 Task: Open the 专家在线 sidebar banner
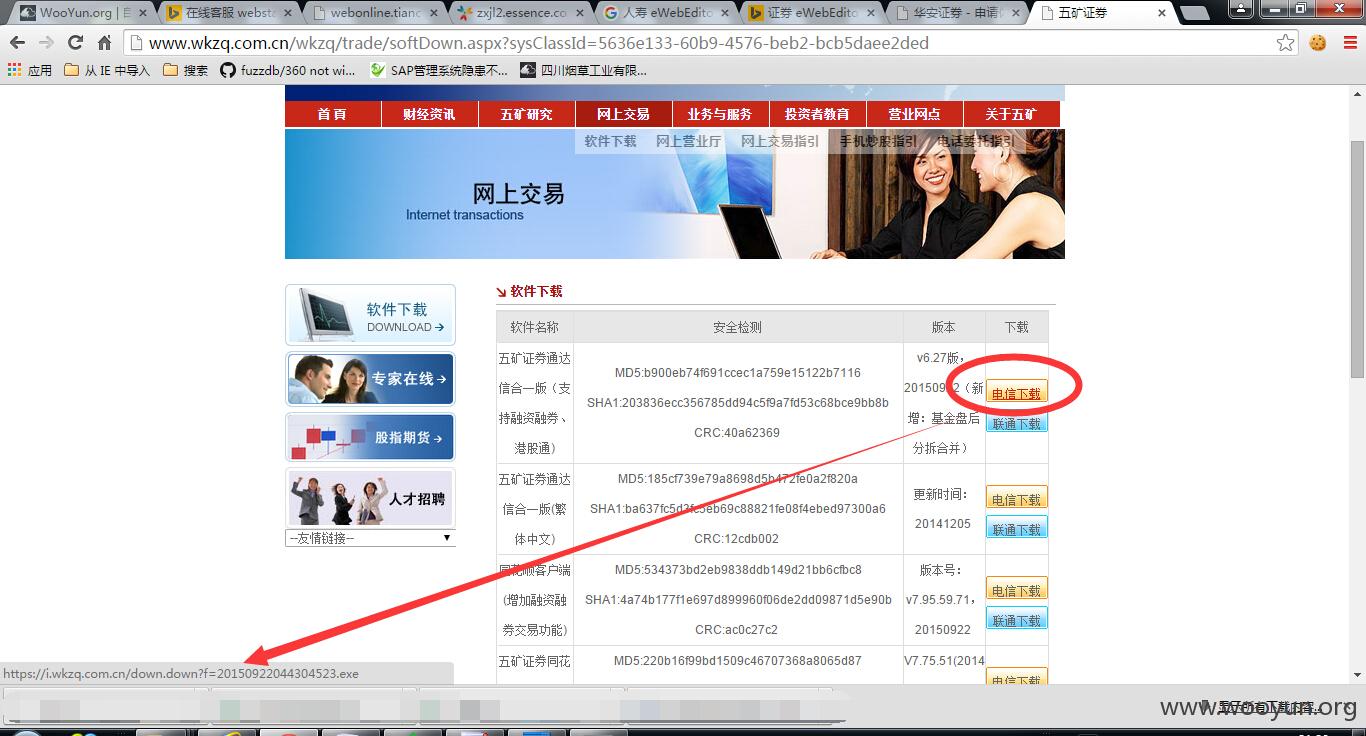click(x=370, y=379)
